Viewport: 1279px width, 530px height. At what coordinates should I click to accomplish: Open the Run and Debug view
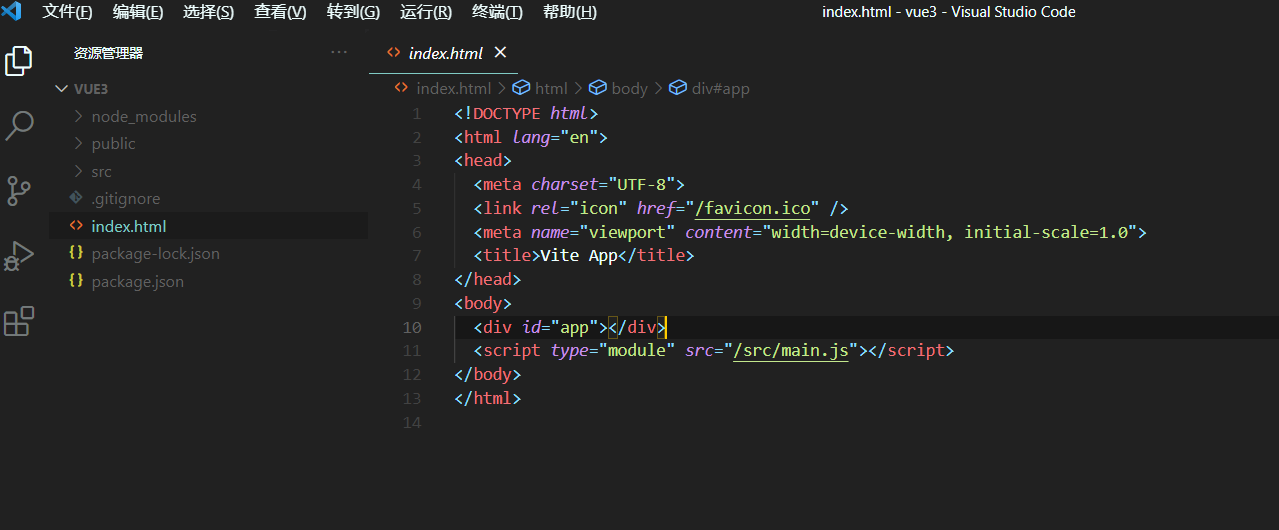click(19, 256)
